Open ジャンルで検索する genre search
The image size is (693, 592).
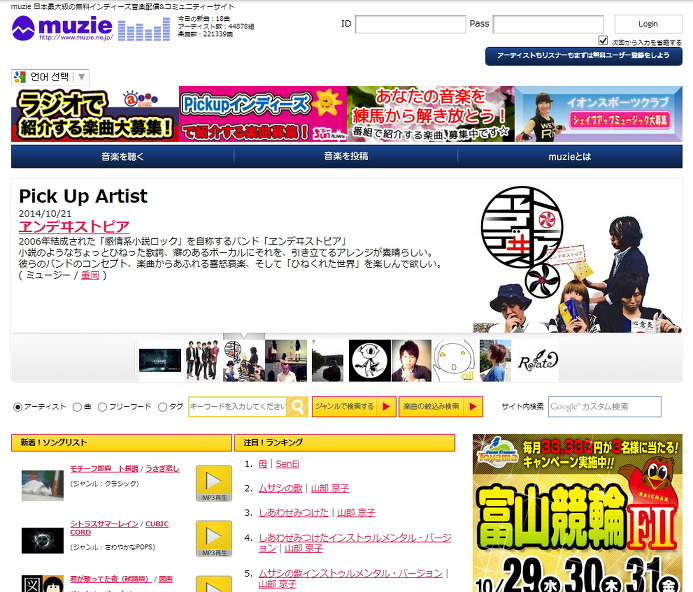coord(354,406)
